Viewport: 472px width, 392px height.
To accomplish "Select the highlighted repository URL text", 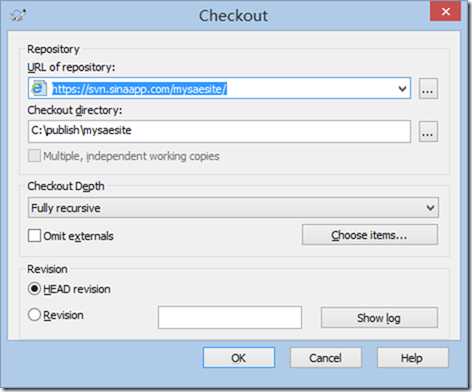I will coord(140,89).
